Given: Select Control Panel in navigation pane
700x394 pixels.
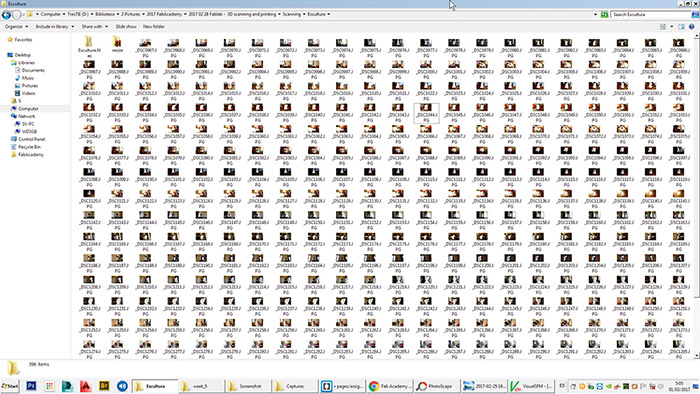Looking at the screenshot, I should coord(31,139).
